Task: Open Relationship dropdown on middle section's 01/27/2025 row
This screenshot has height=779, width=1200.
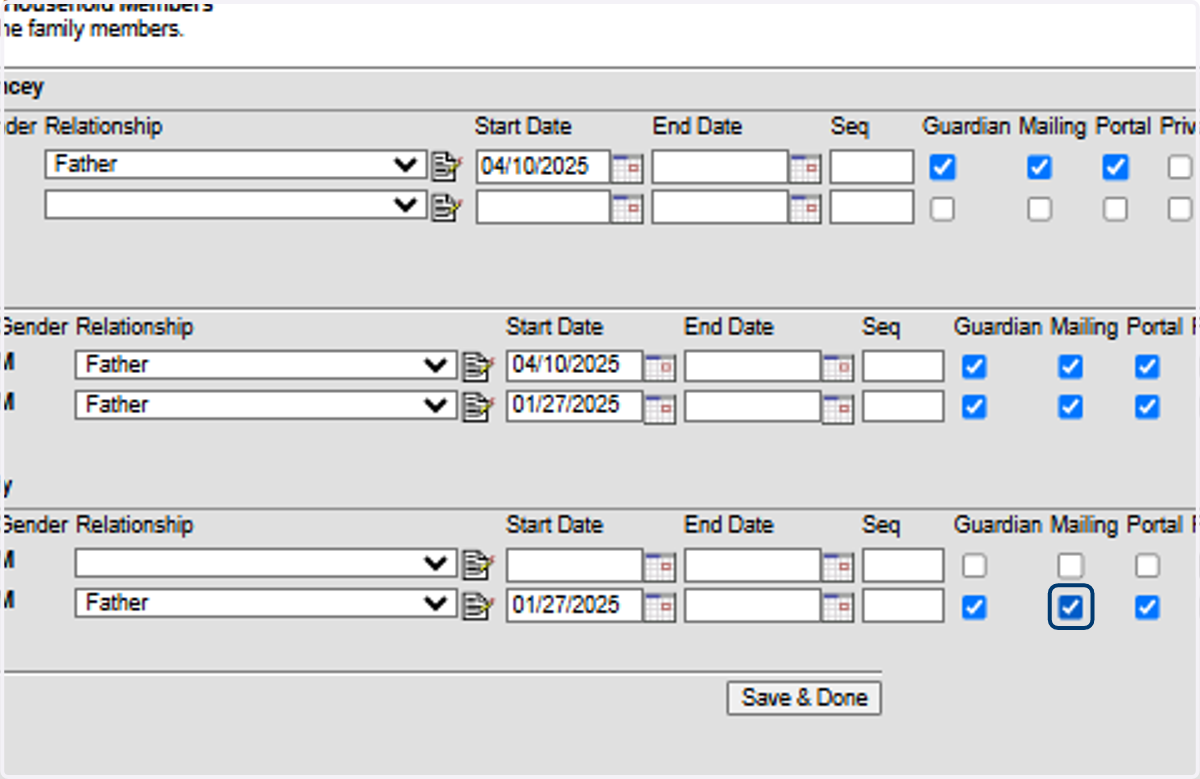Action: tap(266, 405)
